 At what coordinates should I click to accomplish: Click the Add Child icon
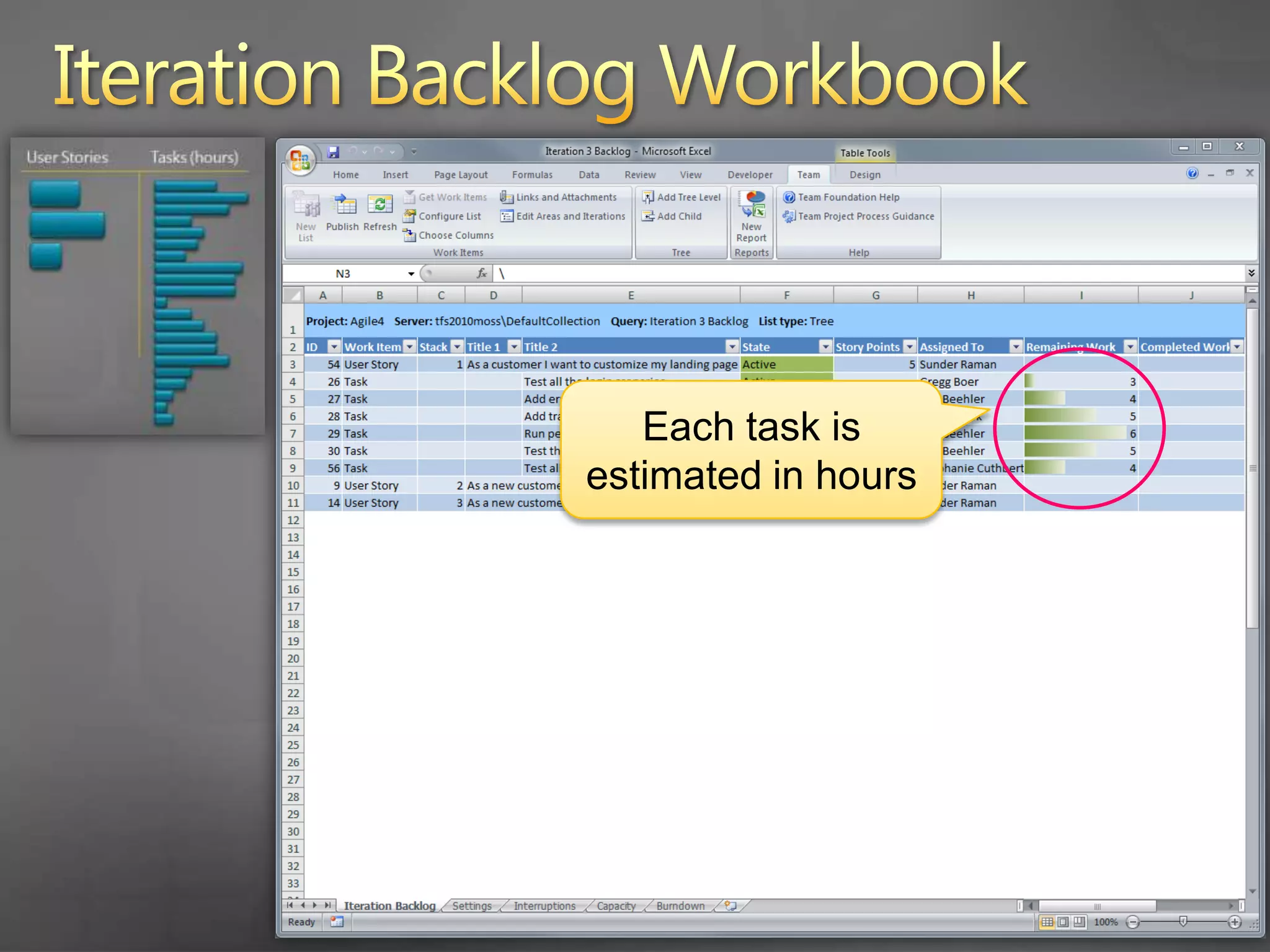[648, 216]
